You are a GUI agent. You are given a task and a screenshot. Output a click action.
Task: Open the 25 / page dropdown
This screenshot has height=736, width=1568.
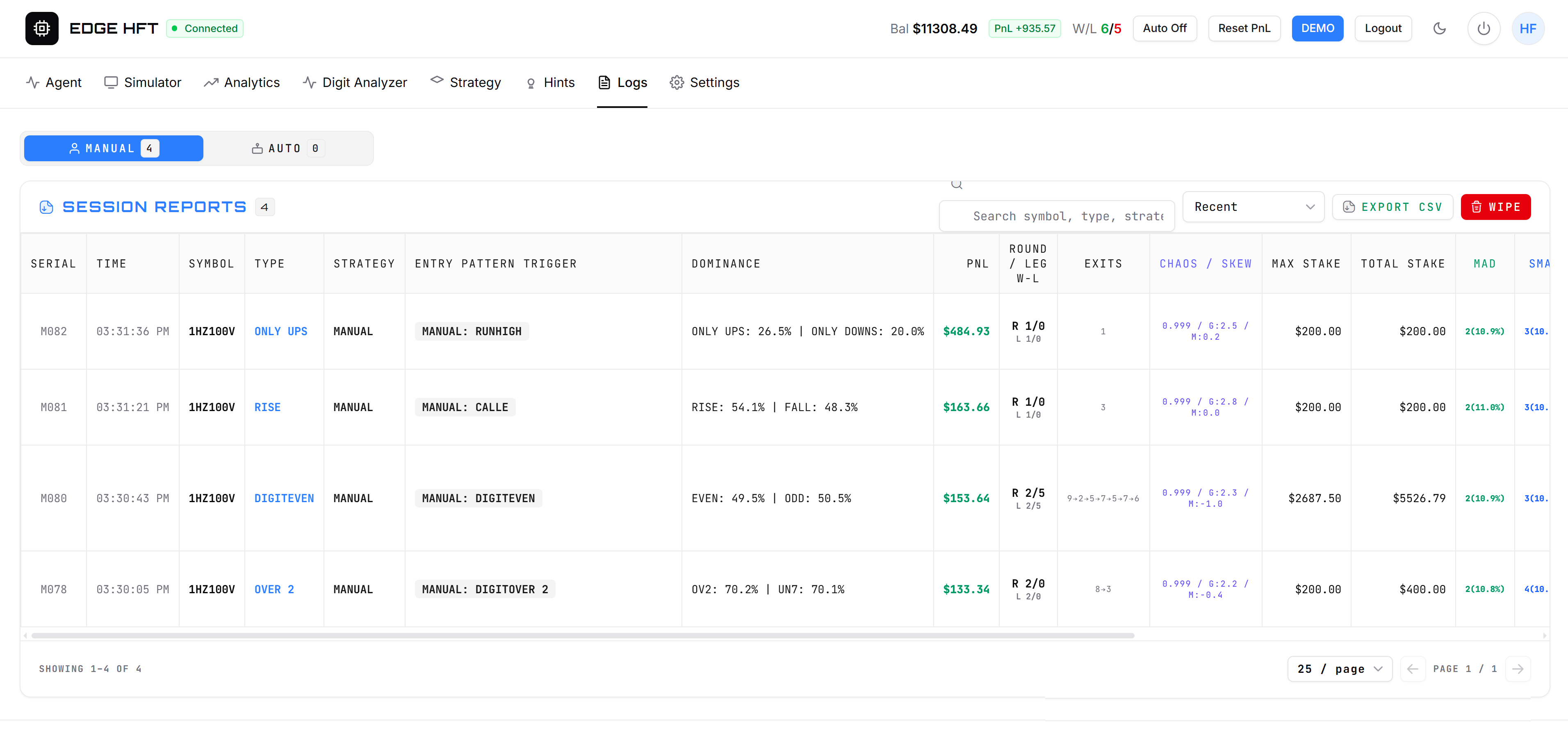tap(1340, 669)
